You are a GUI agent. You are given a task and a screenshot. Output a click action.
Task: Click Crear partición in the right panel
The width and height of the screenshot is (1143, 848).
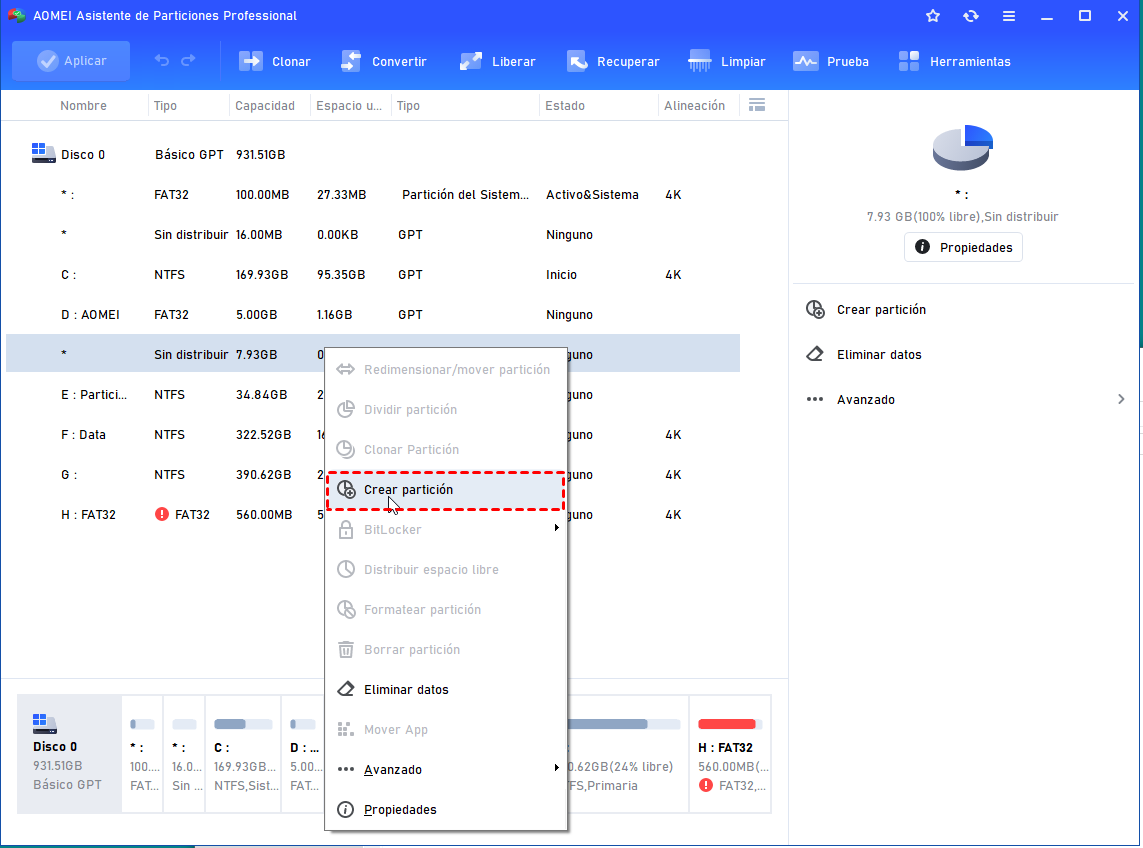pos(881,310)
